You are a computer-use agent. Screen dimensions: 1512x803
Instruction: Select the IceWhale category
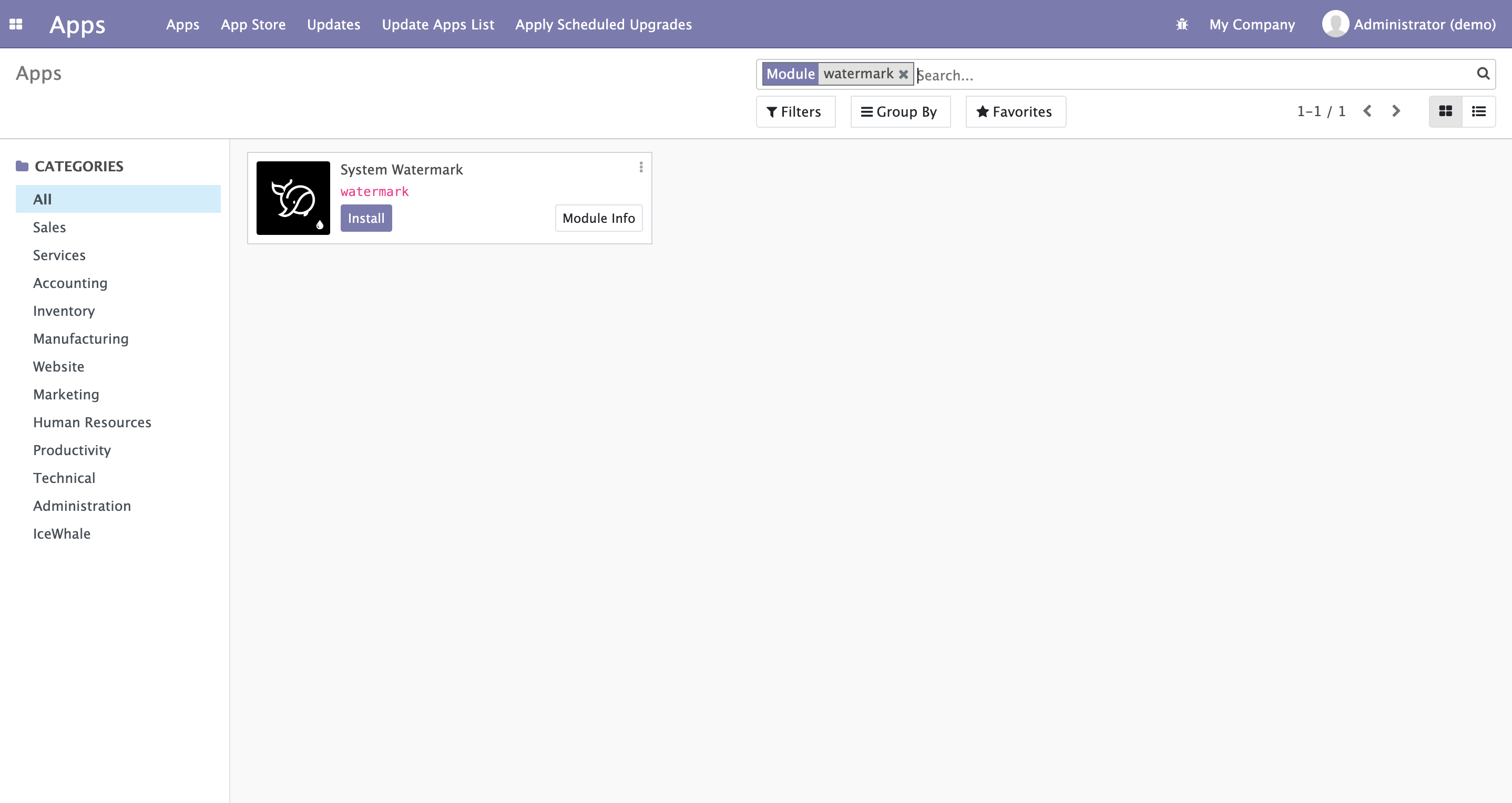[x=62, y=533]
